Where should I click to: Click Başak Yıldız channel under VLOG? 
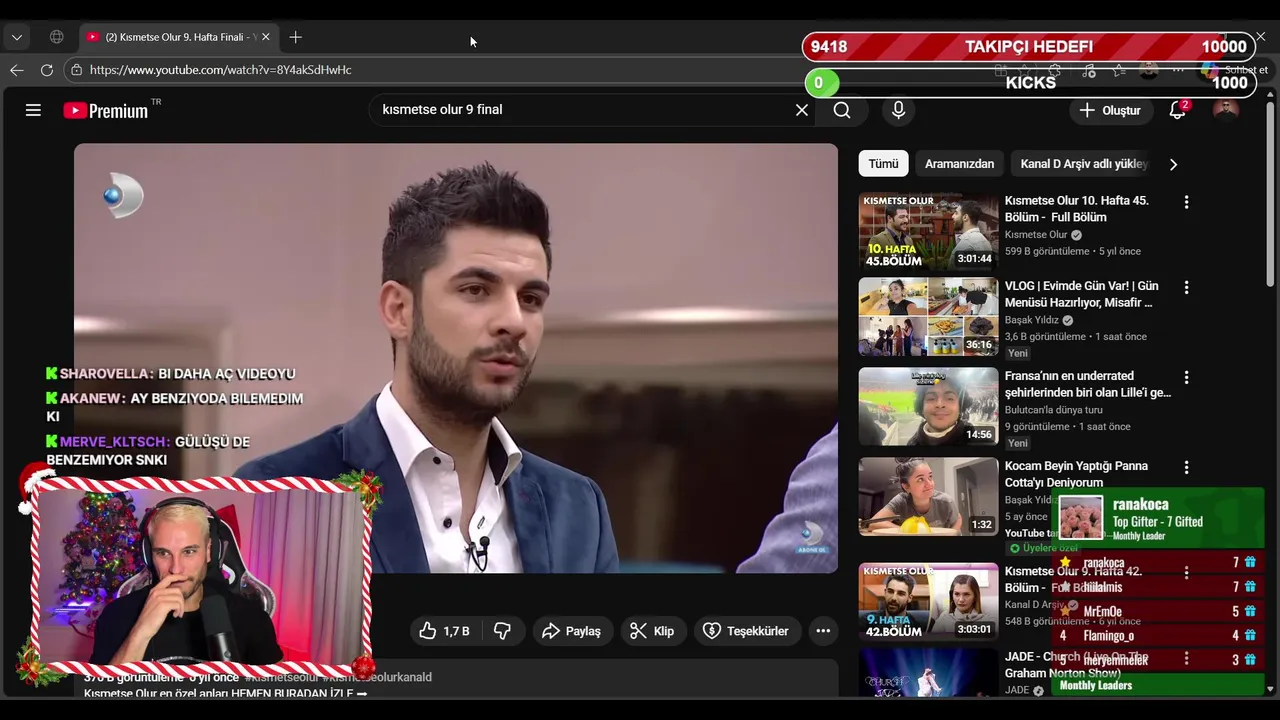pyautogui.click(x=1031, y=320)
